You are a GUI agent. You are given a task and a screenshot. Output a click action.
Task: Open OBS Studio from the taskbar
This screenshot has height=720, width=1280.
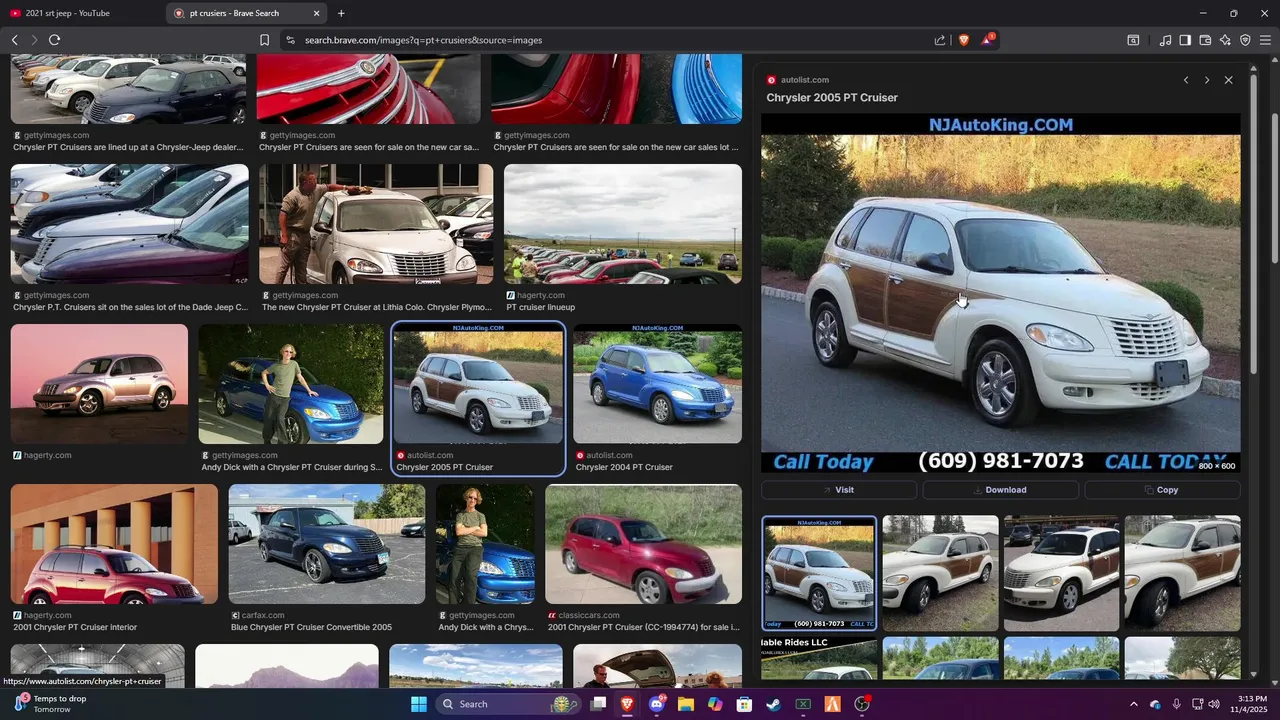pyautogui.click(x=862, y=704)
